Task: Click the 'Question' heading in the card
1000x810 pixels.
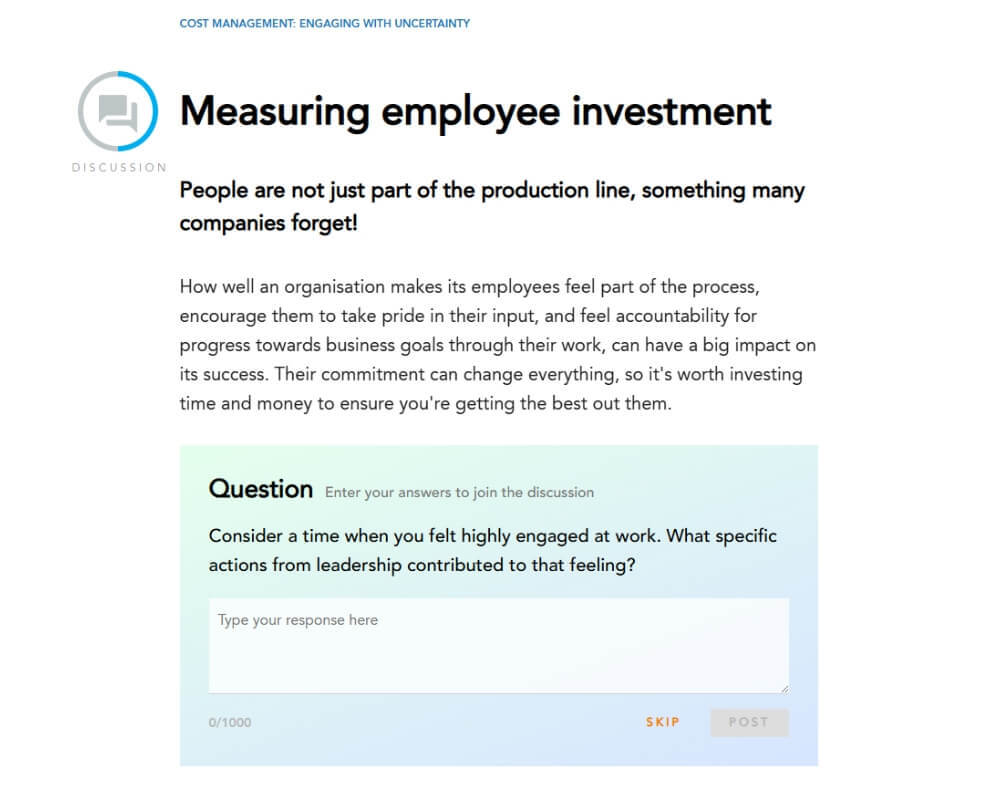Action: pos(260,489)
